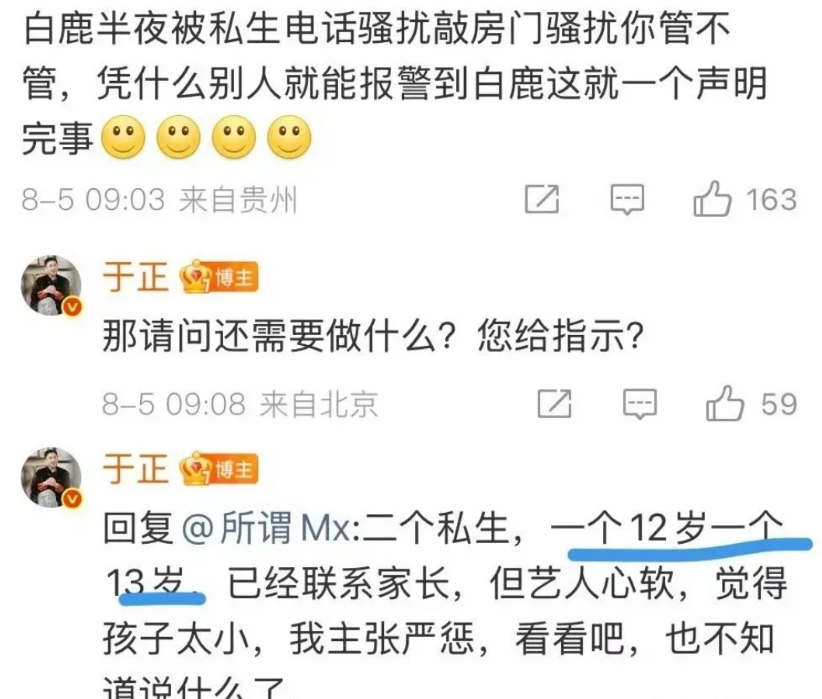
Task: Tap 博主 badge in 于正's second reply
Action: tap(235, 469)
